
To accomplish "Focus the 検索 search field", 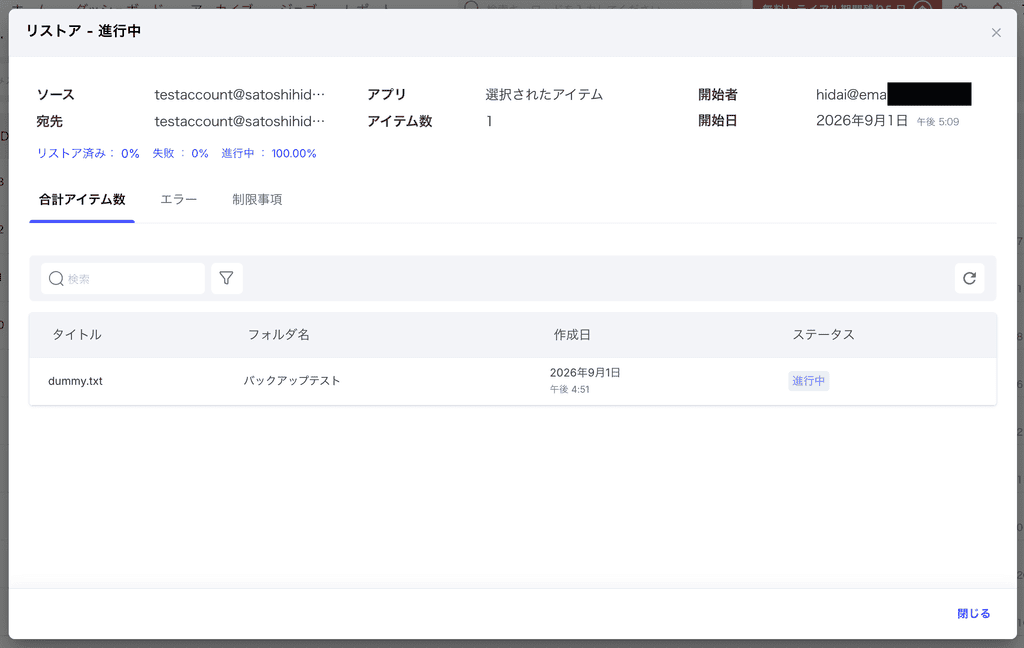I will tap(123, 279).
